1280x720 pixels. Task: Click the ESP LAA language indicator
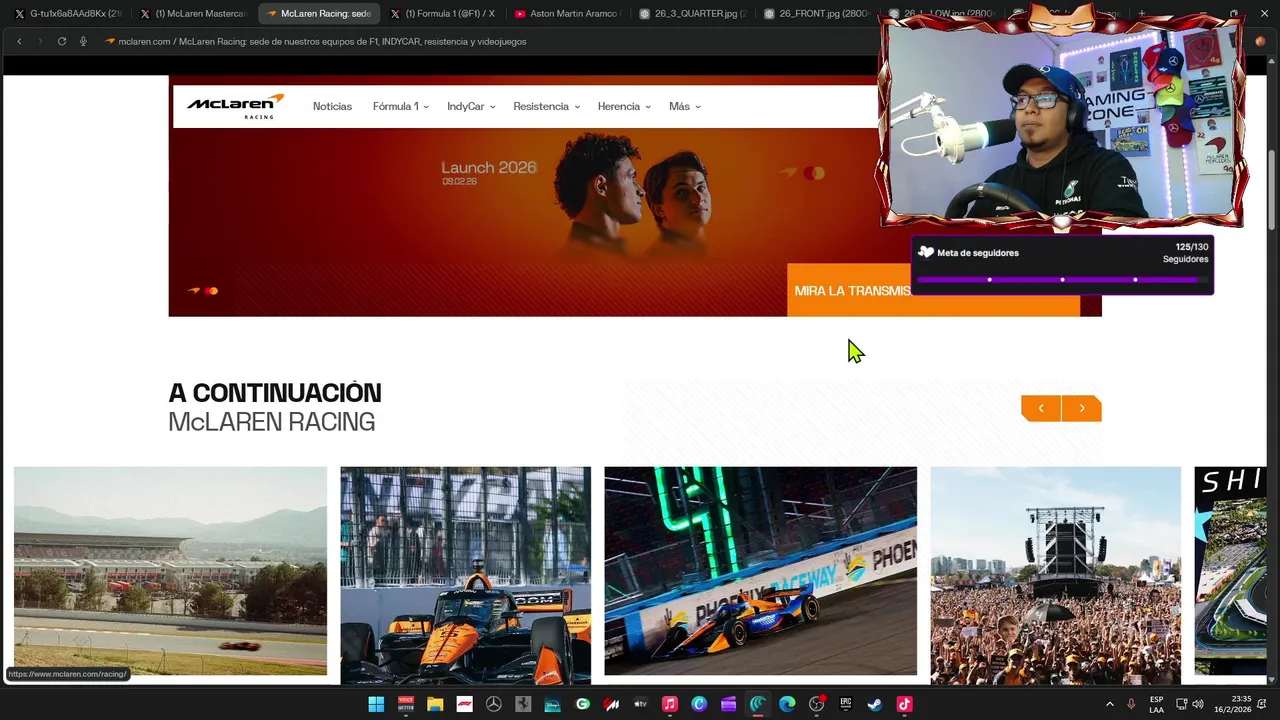coord(1156,704)
